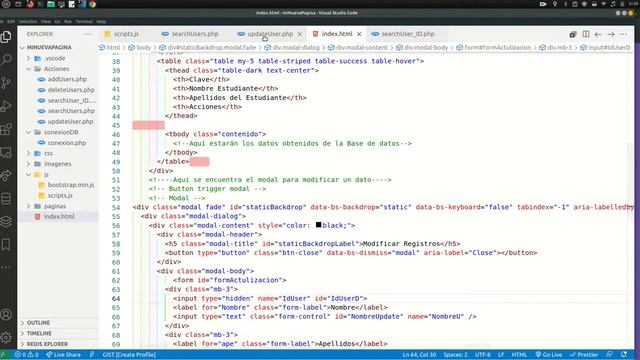Open the Accounts icon
Viewport: 640px width, 360px height.
(x=6, y=315)
